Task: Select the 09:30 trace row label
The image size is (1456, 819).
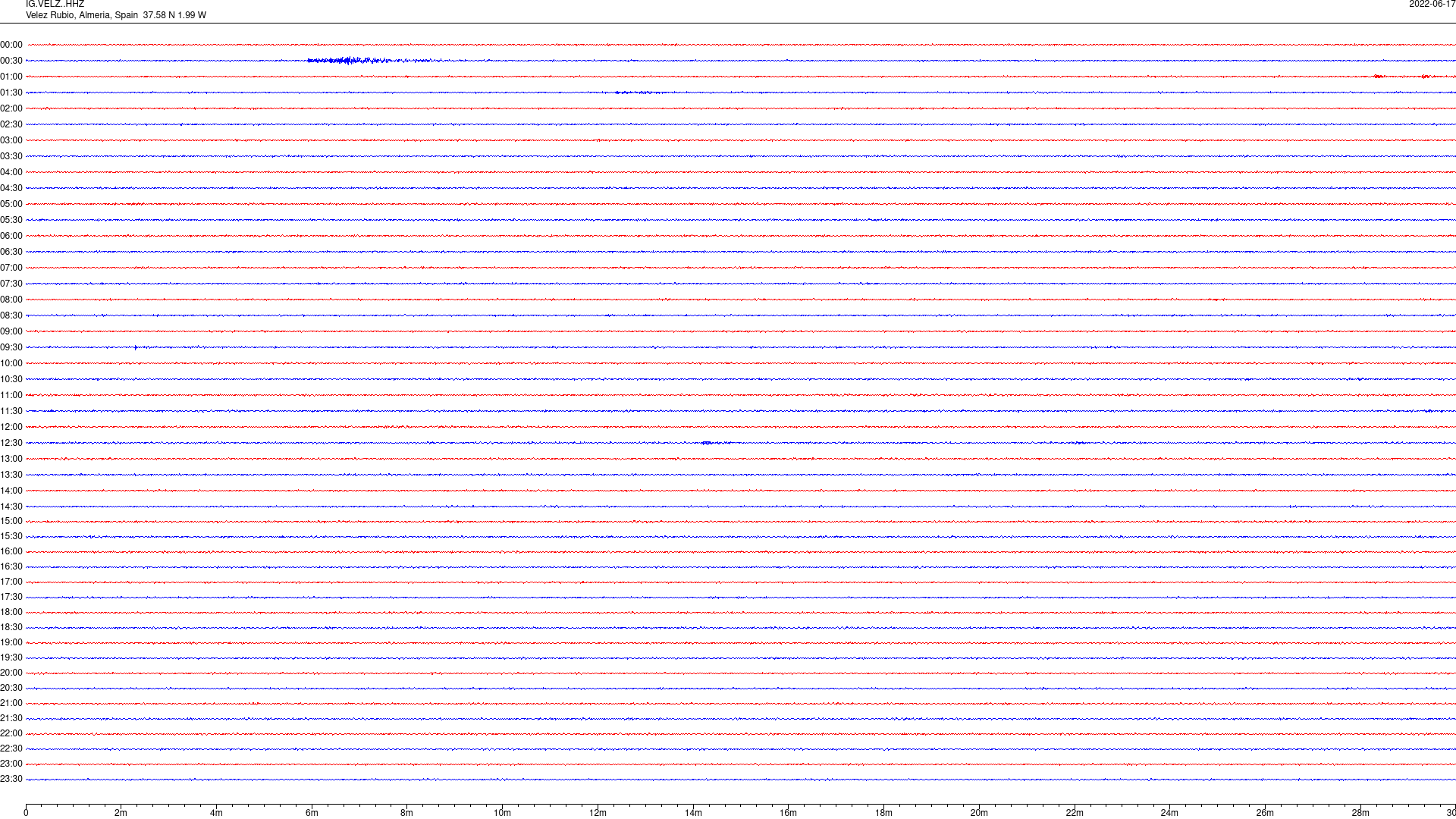Action: point(11,347)
